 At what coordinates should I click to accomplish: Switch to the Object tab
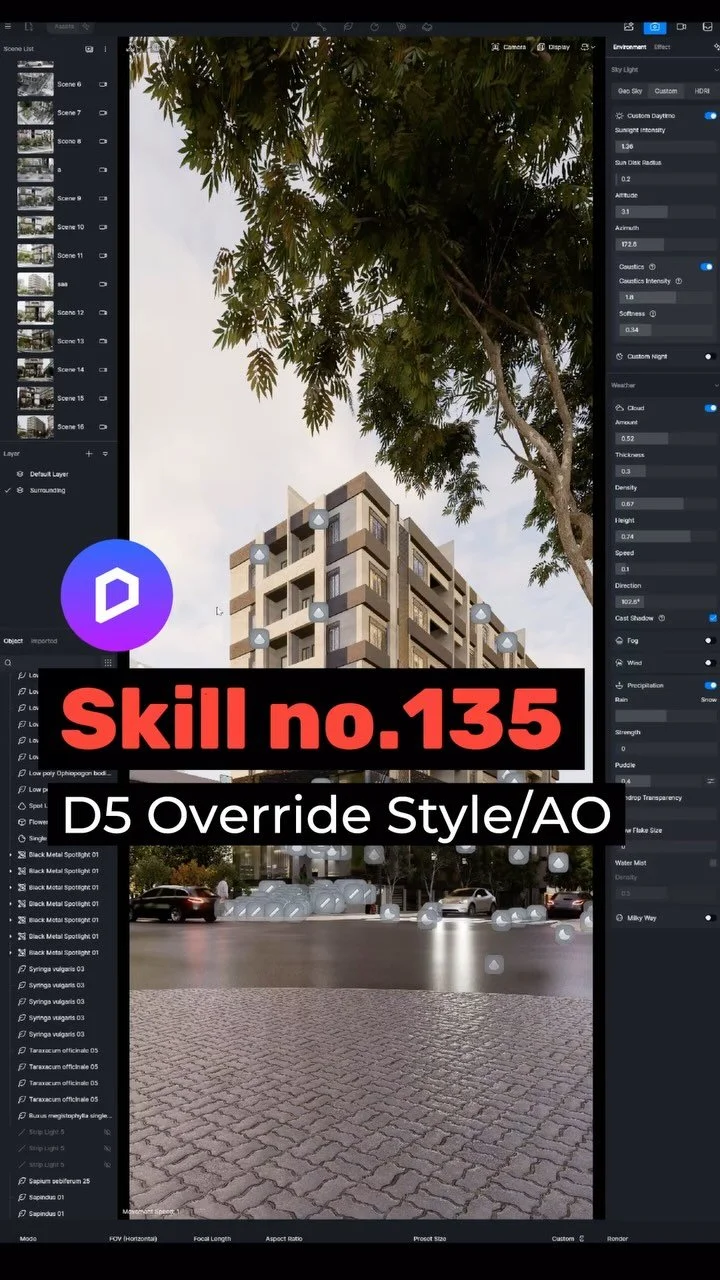(13, 641)
